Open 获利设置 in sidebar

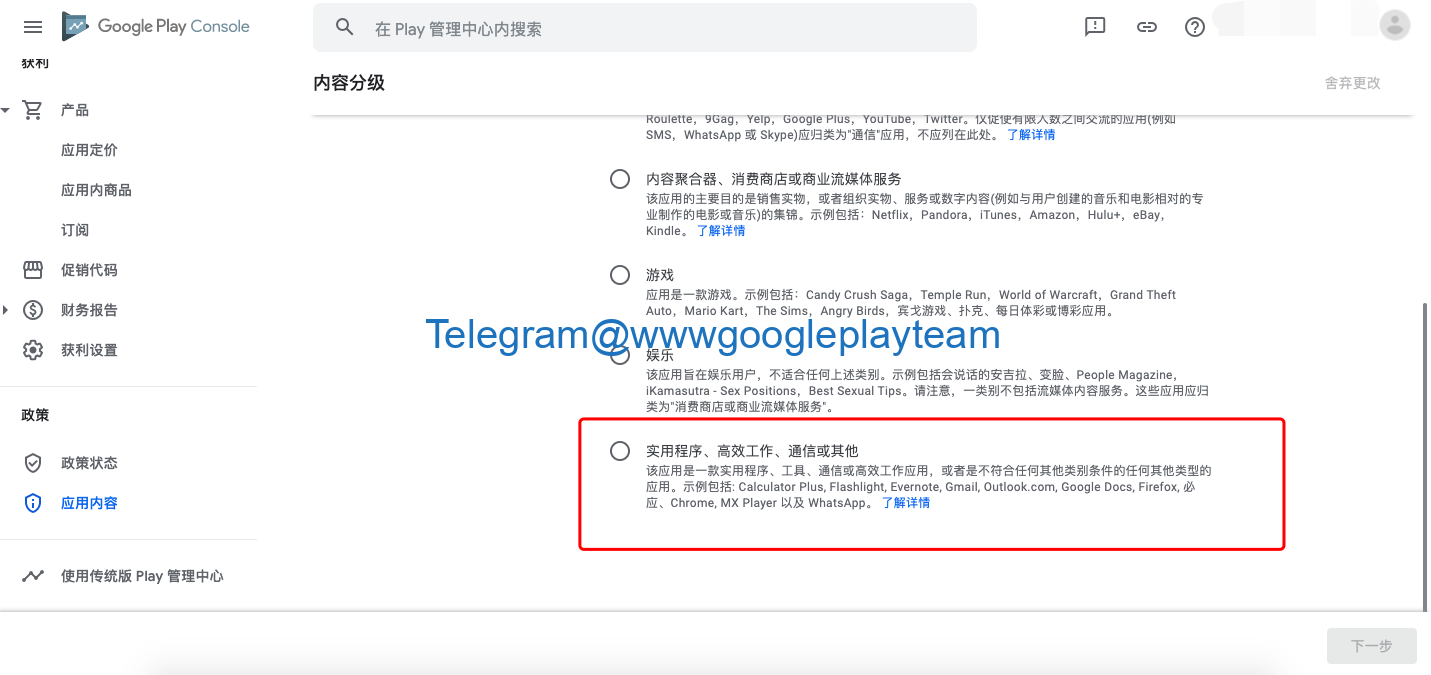(89, 350)
